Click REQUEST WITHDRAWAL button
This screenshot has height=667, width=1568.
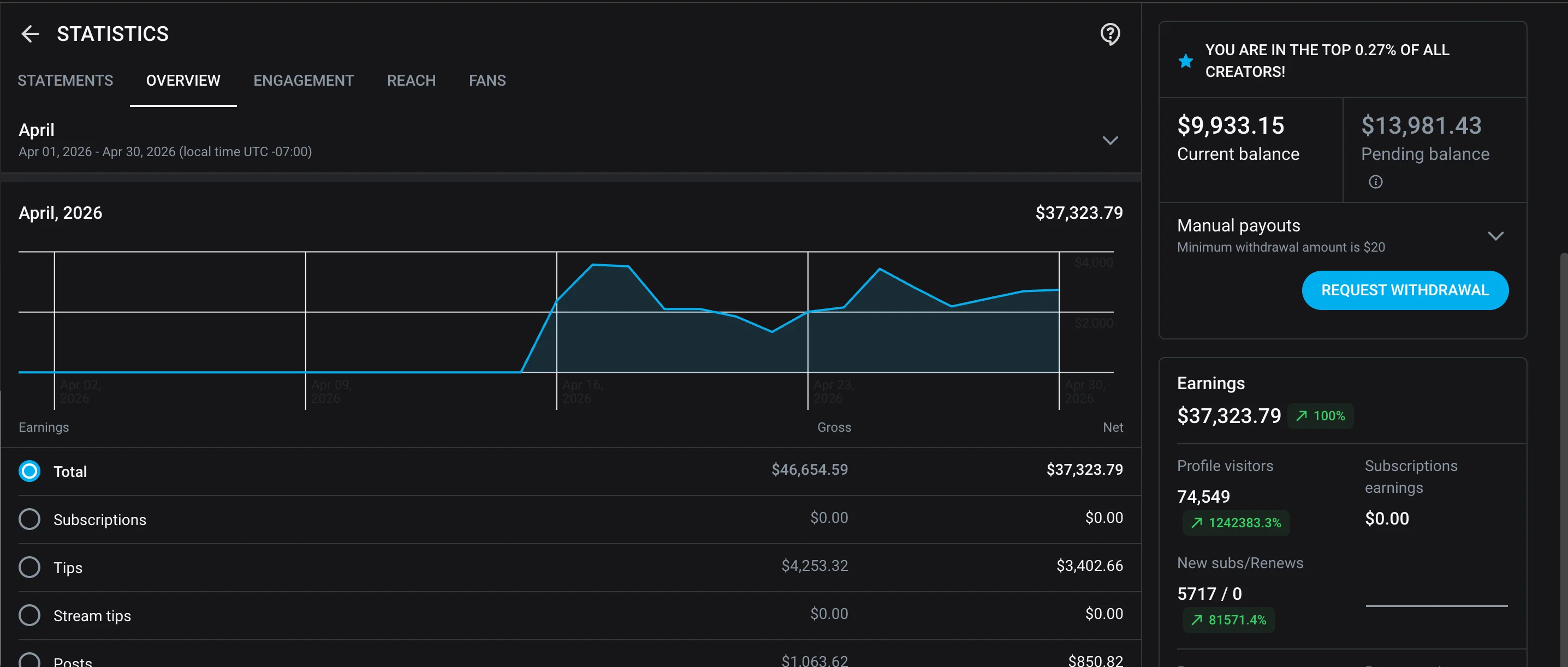click(1404, 290)
